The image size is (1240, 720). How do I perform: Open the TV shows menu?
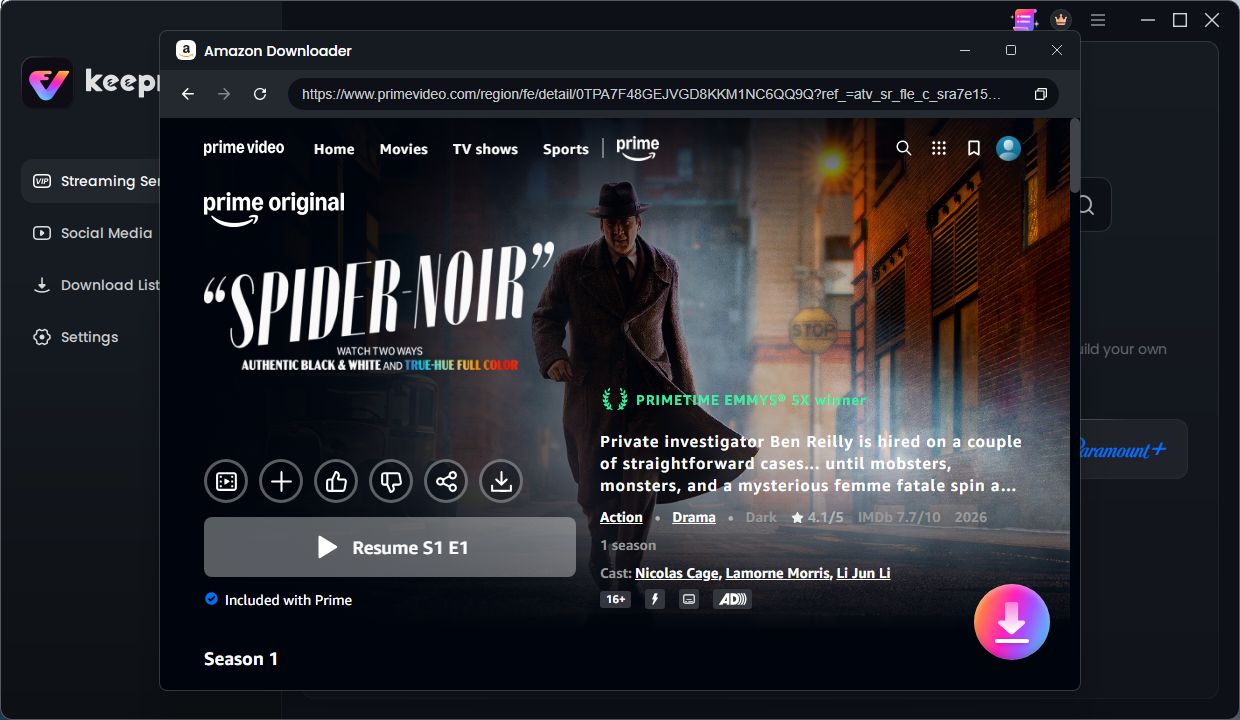485,149
